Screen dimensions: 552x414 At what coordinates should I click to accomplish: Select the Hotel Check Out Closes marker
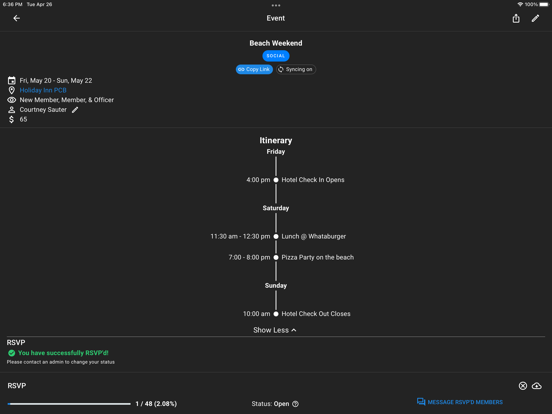pyautogui.click(x=276, y=314)
